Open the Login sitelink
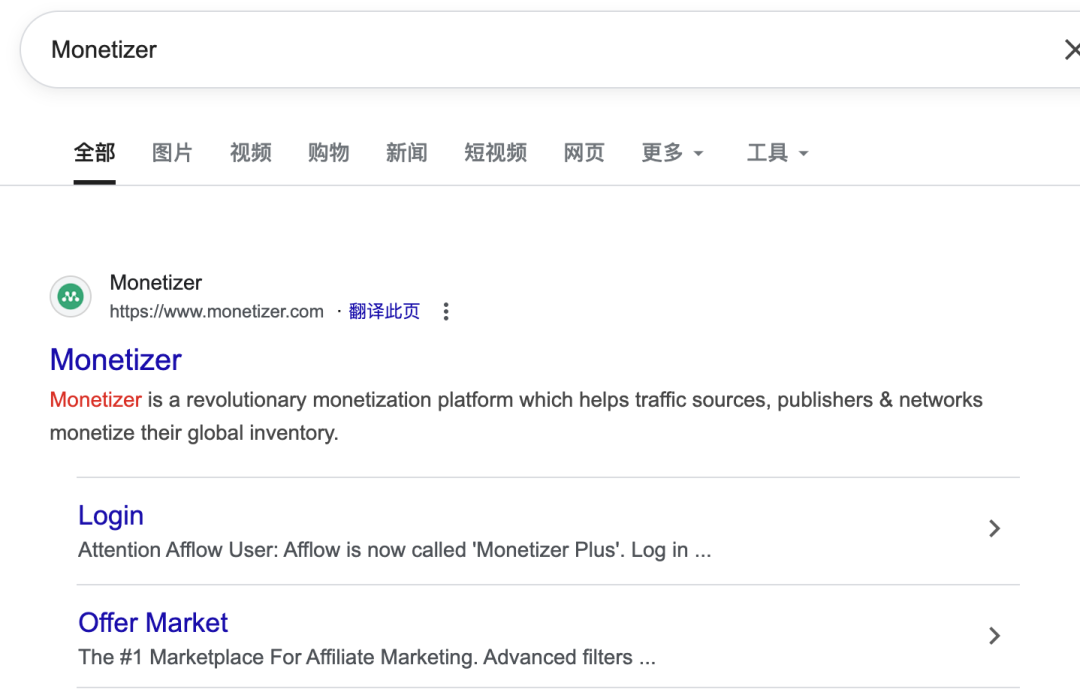This screenshot has width=1080, height=692. (x=111, y=516)
